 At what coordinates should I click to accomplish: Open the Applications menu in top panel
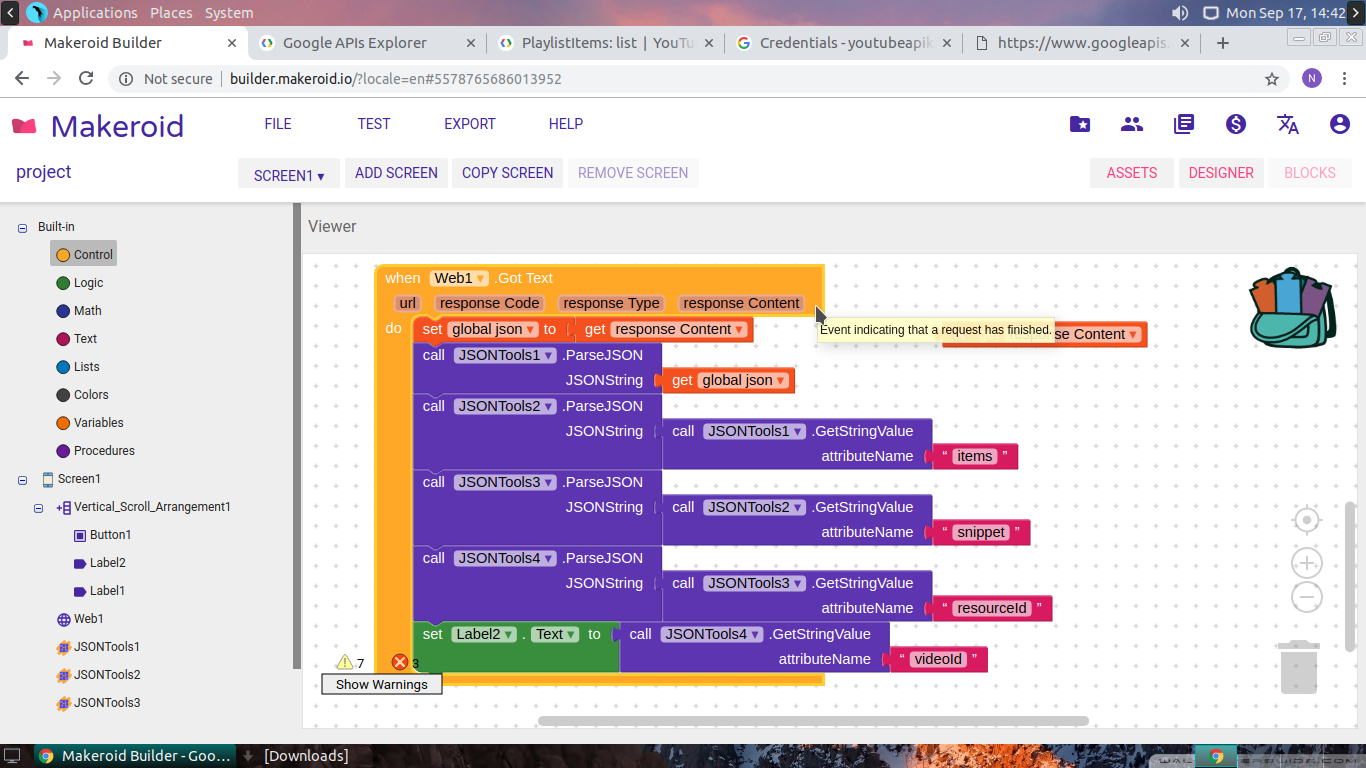[95, 13]
